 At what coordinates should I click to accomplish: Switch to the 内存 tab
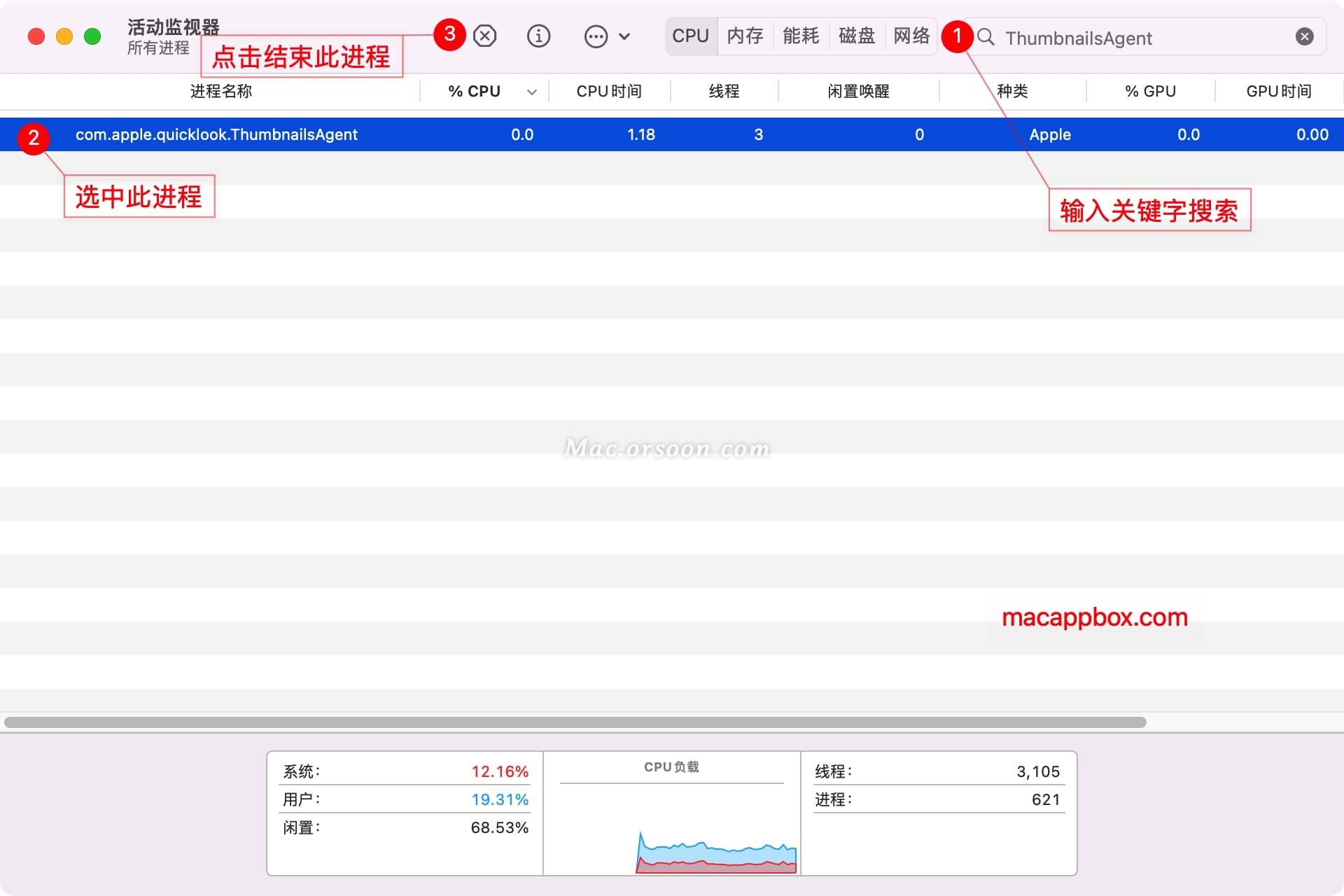click(745, 36)
